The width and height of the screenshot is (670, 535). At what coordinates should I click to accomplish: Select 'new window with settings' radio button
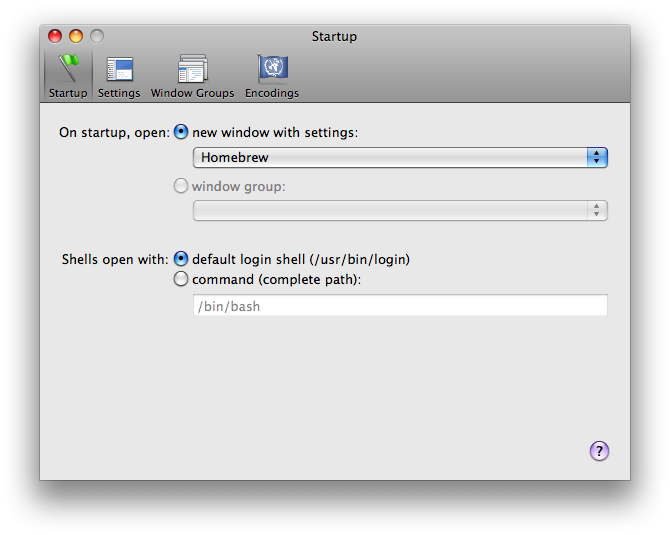181,132
